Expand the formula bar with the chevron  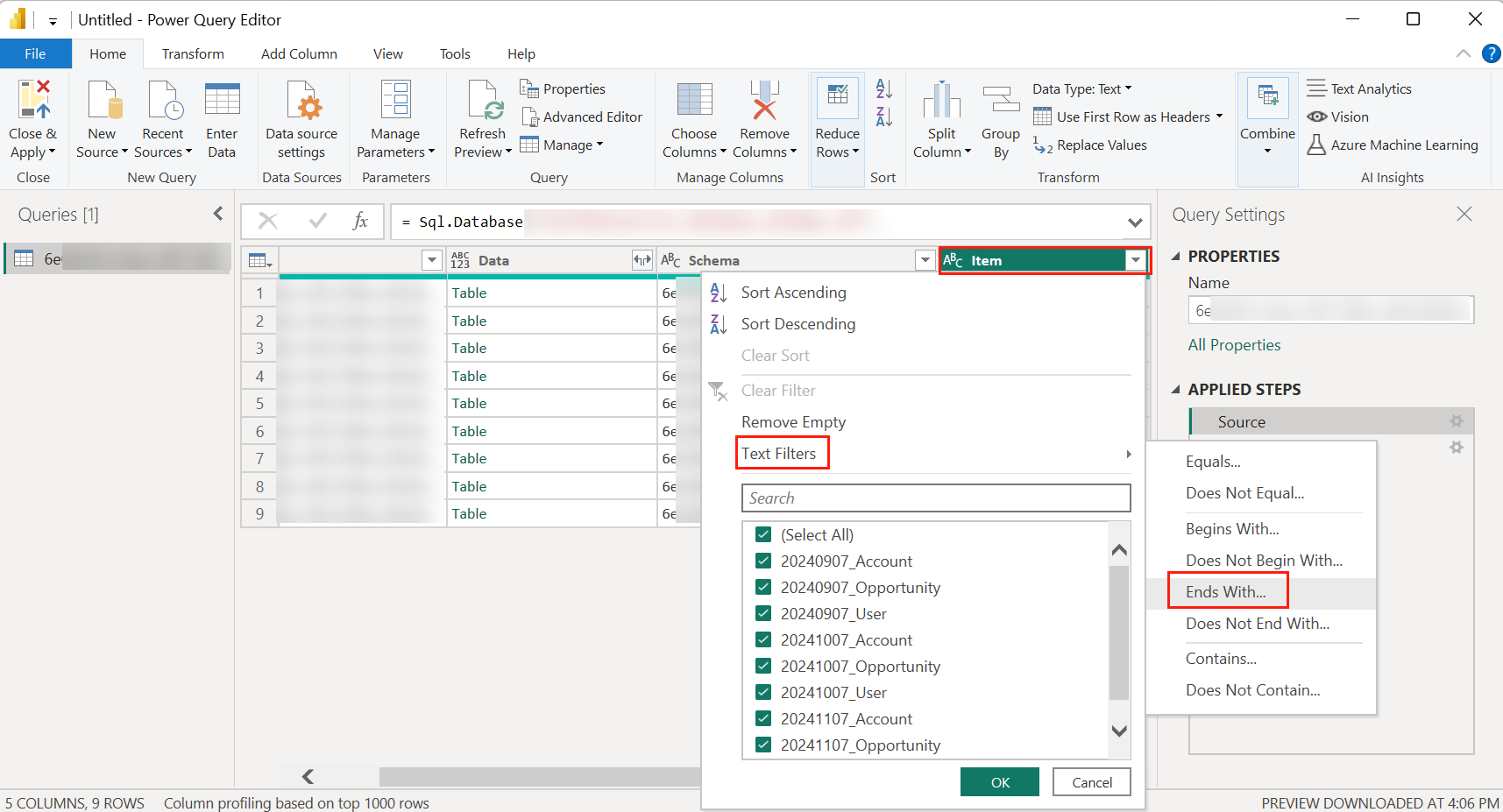[1136, 222]
